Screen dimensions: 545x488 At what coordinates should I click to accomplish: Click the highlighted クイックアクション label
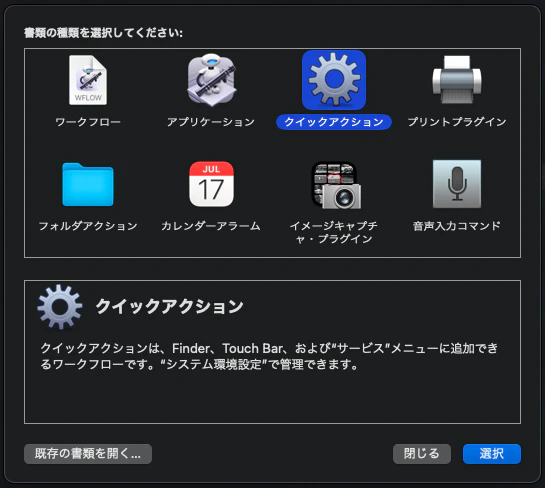(334, 122)
